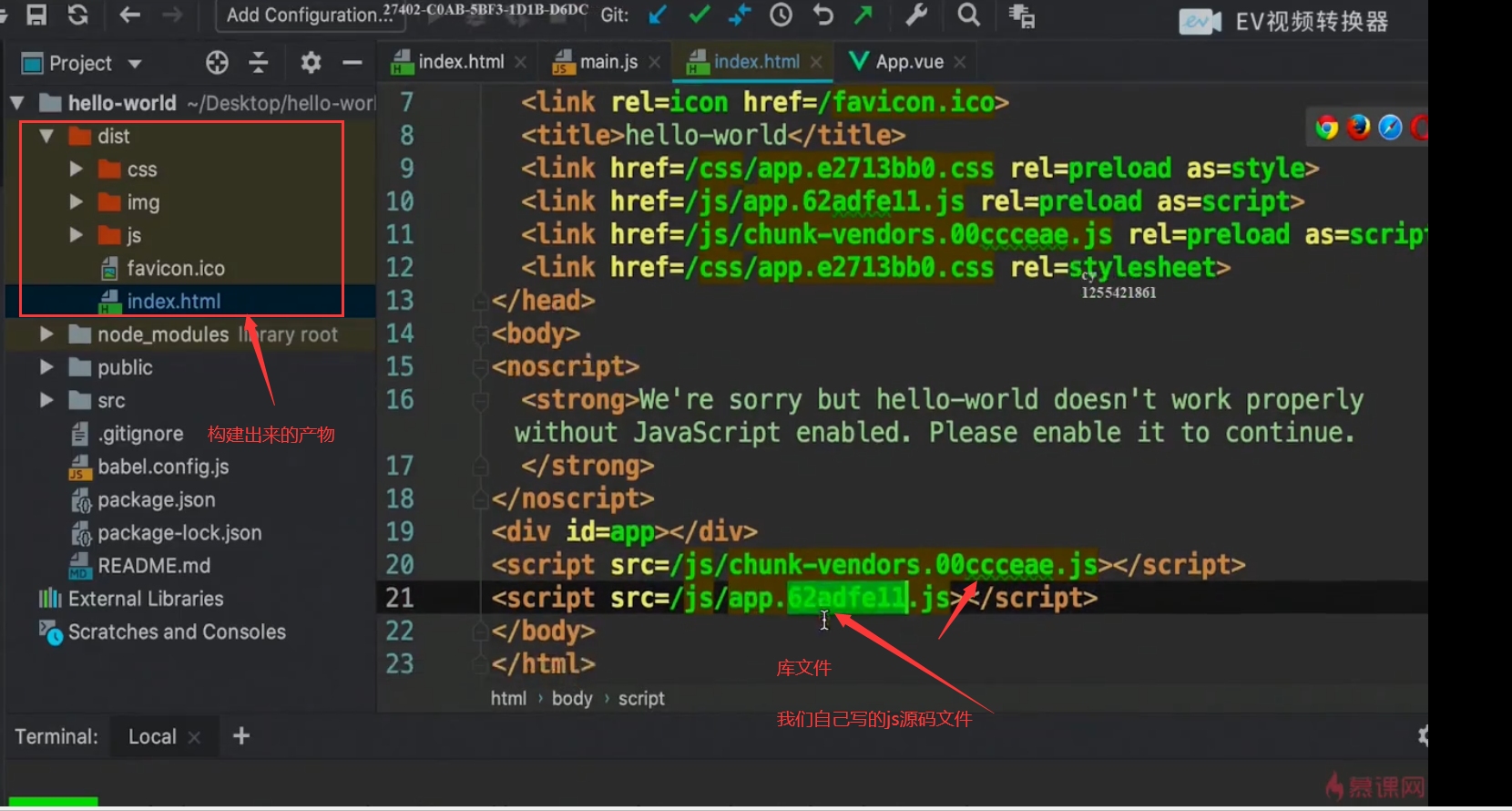Select External Libraries in the tree

[146, 599]
